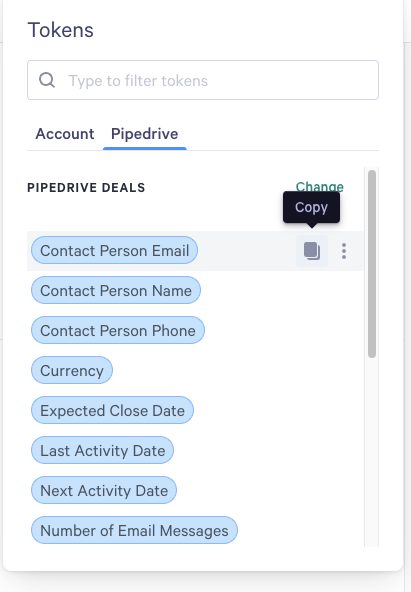
Task: Select the Contact Person Email token
Action: (x=114, y=250)
